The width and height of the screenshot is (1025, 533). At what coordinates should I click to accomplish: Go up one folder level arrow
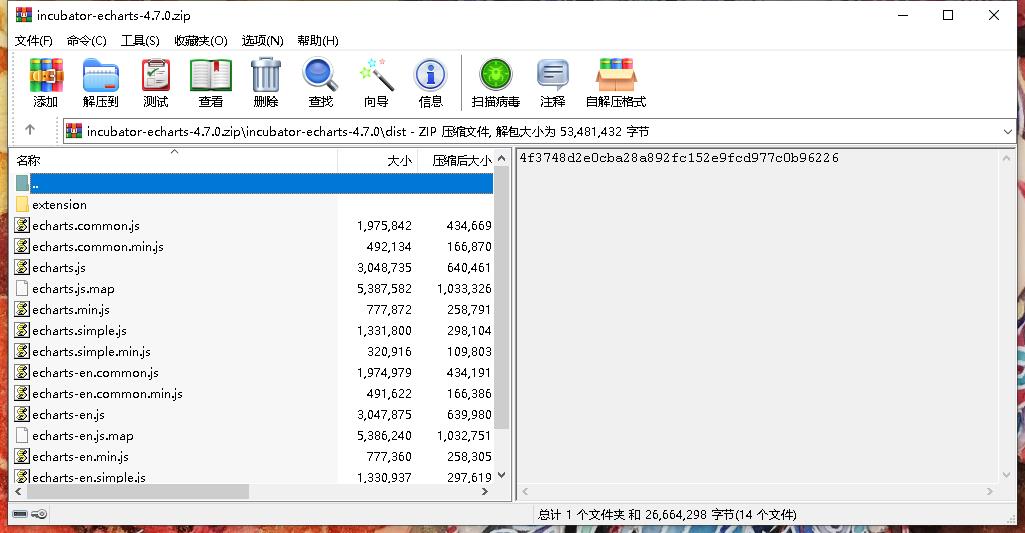[x=30, y=129]
